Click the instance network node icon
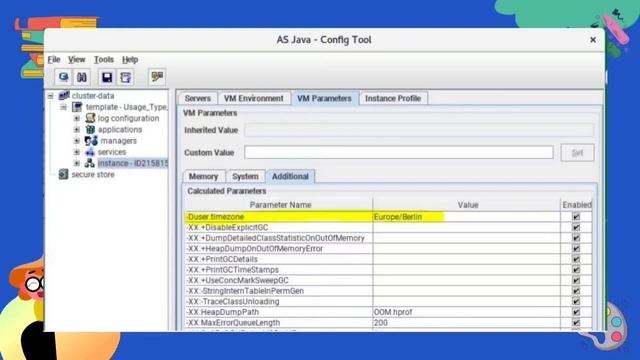Screen dimensions: 640x360 (x=90, y=163)
